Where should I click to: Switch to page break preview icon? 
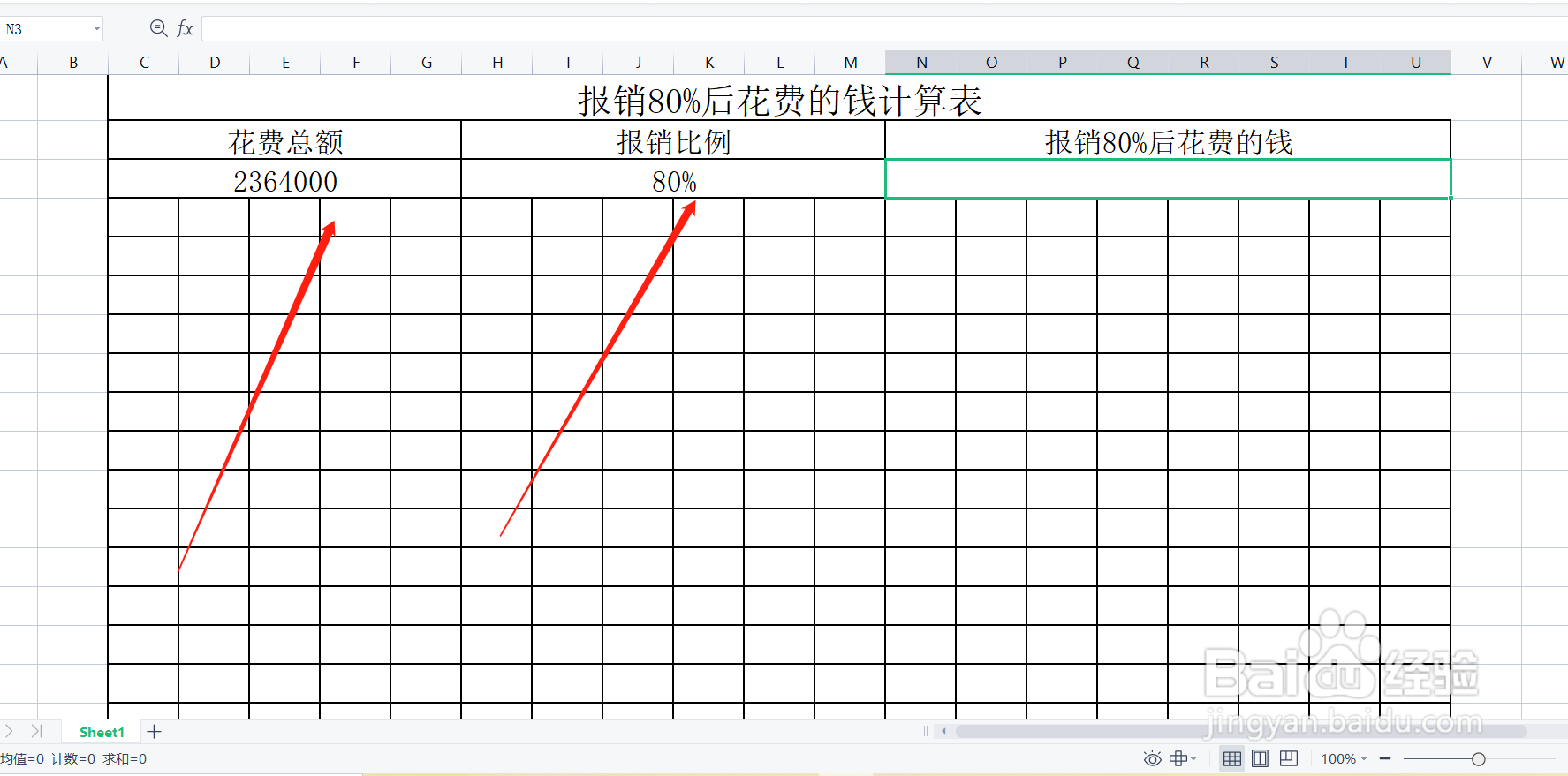[x=1289, y=758]
